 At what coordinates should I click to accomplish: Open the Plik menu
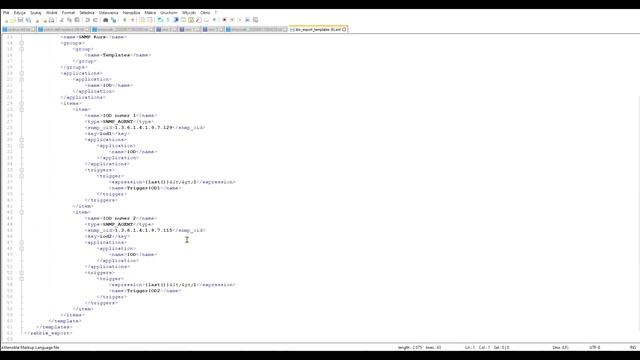(x=6, y=13)
